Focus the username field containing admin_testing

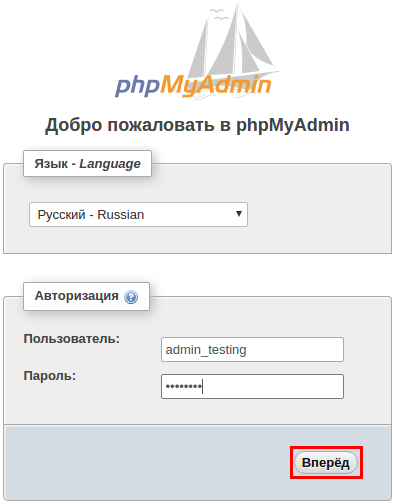click(x=252, y=349)
